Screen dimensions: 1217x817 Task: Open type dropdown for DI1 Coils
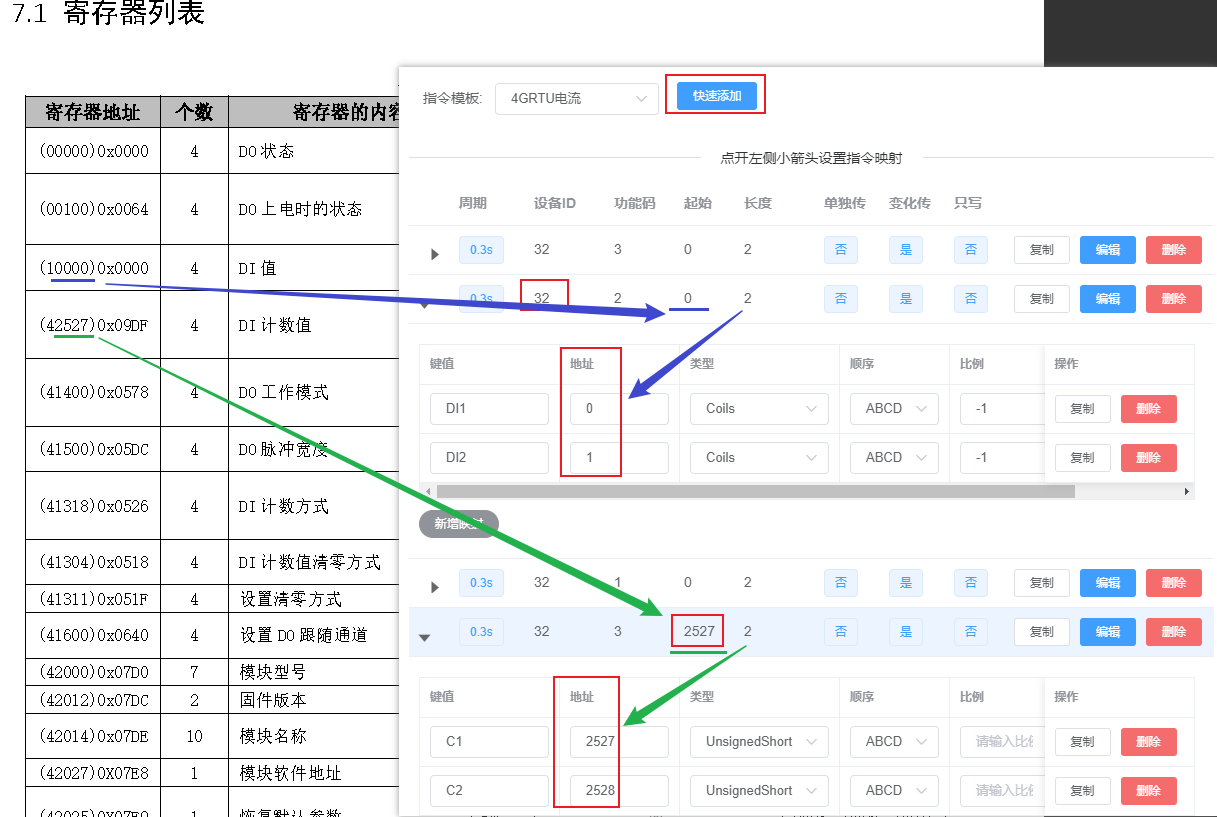pos(759,408)
